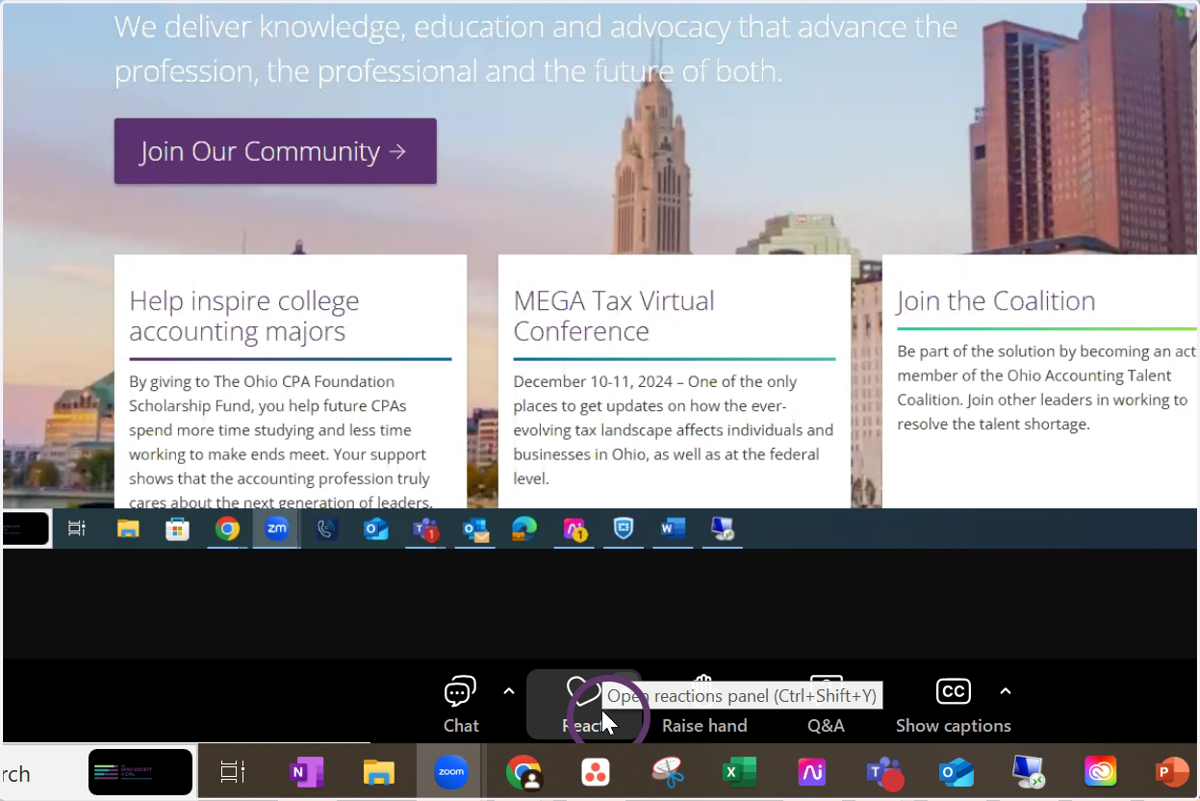Open AI app with yellow badge in shared taskbar
This screenshot has height=801, width=1200.
point(575,530)
